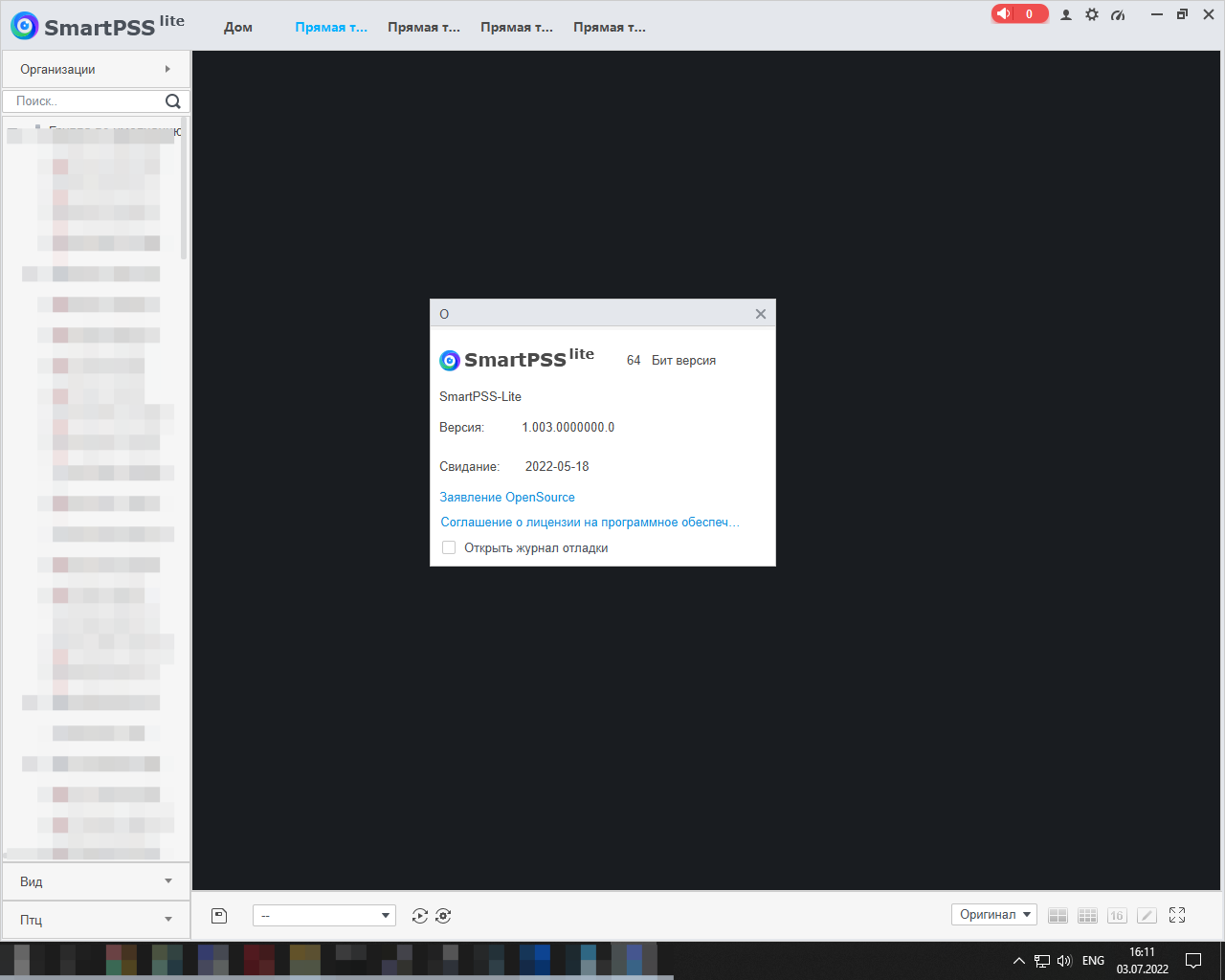This screenshot has width=1225, height=980.
Task: Open the system status gauge icon
Action: [x=1118, y=14]
